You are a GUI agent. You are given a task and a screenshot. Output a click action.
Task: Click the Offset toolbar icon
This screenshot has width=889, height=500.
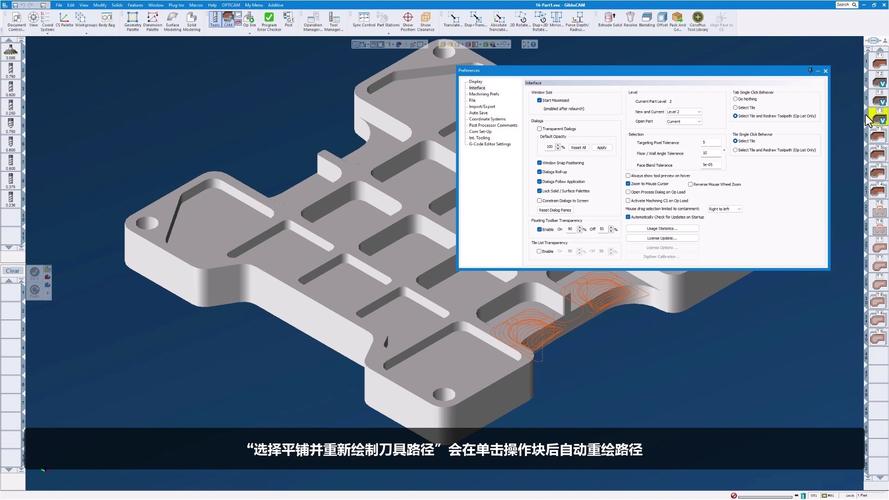[x=662, y=19]
